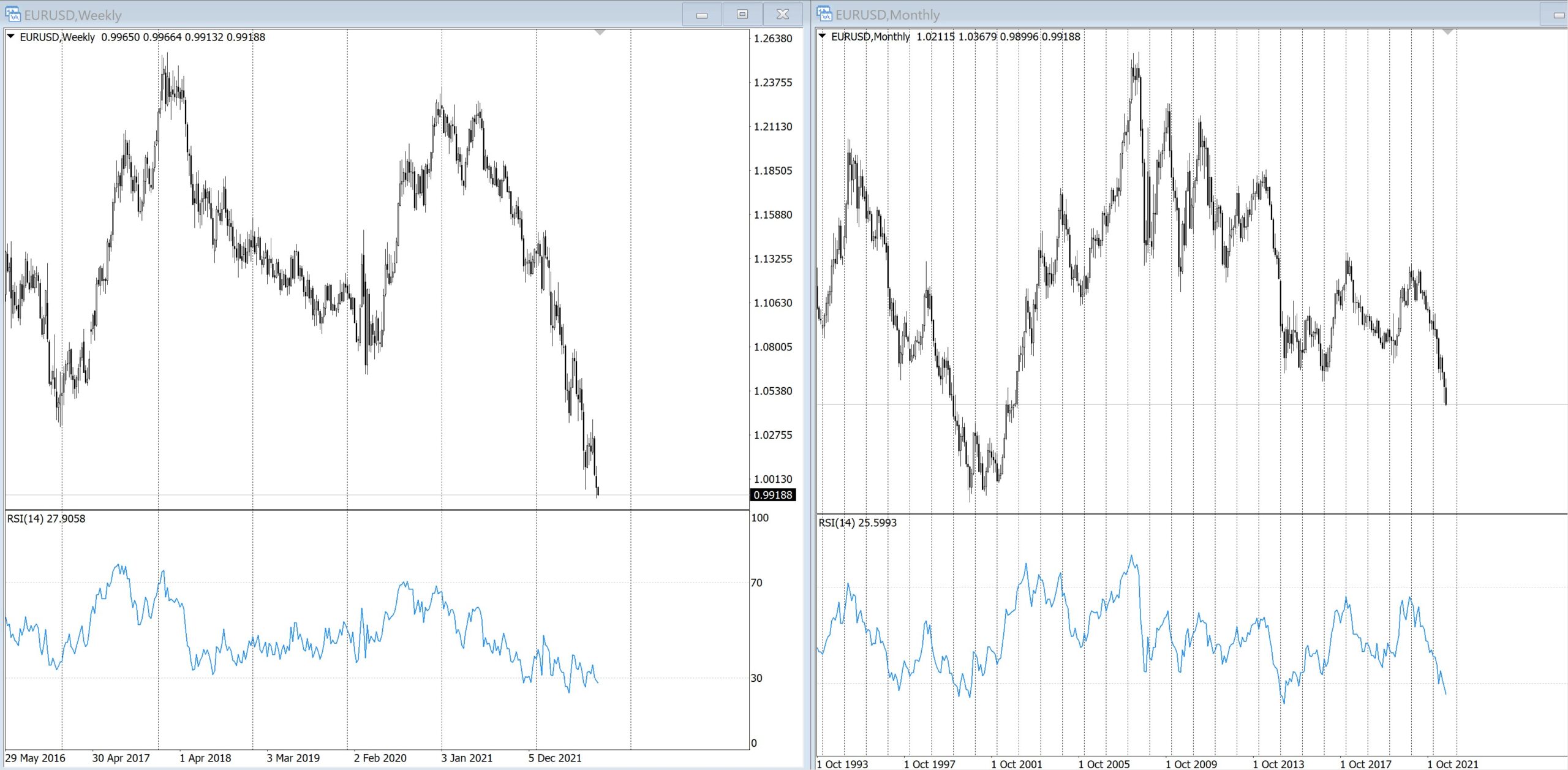
Task: Click the Weekly chart shift triangle marker
Action: point(600,32)
